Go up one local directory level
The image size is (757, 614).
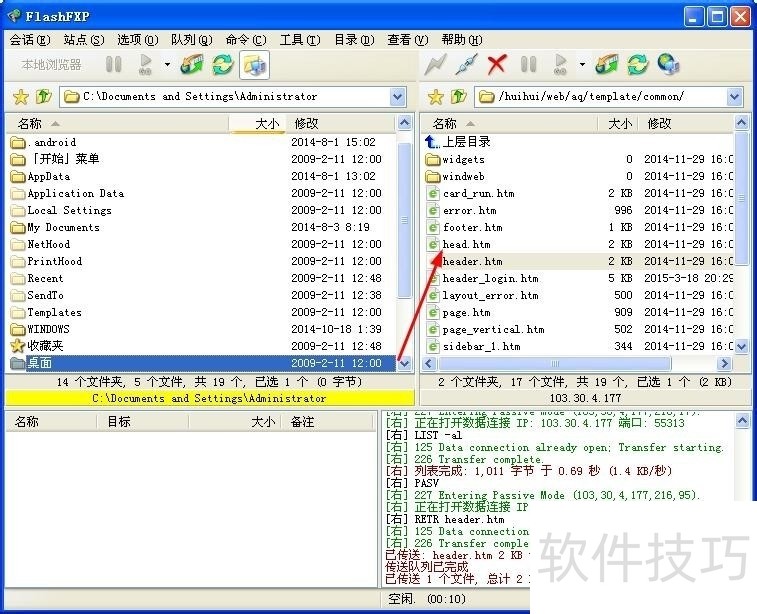click(43, 97)
